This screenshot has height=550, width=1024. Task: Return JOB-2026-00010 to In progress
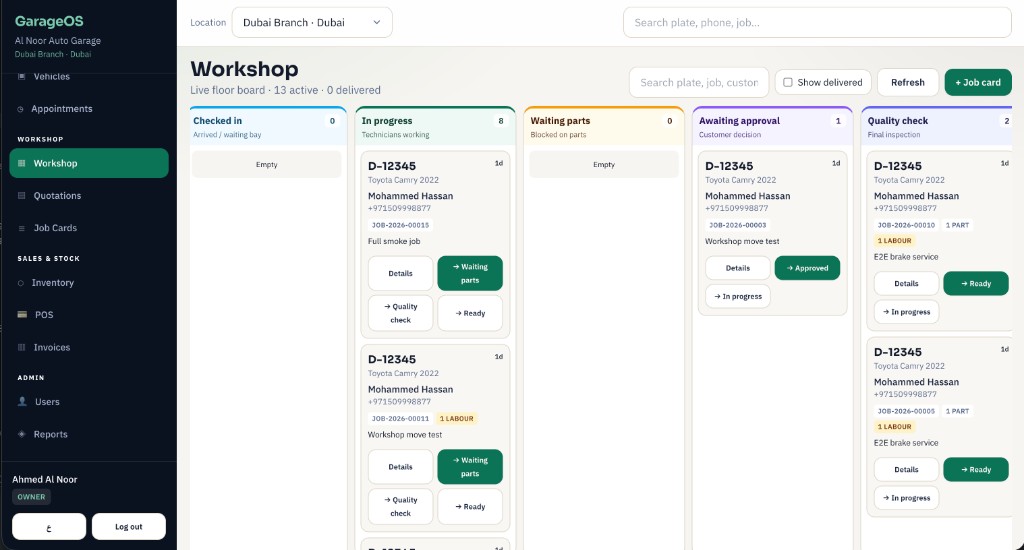coord(906,312)
